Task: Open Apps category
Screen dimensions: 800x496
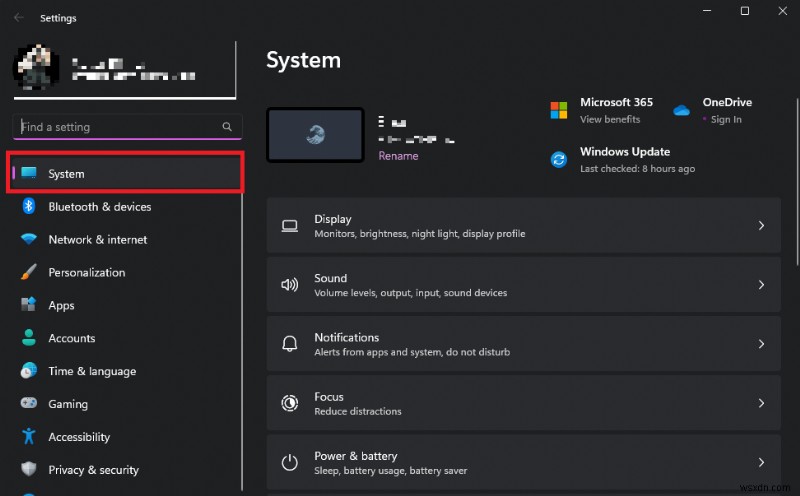Action: click(x=126, y=305)
